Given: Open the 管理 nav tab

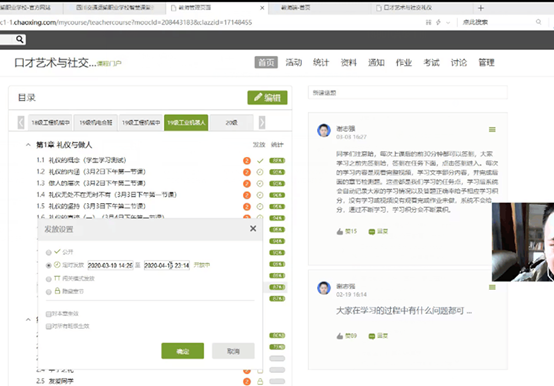Looking at the screenshot, I should [486, 63].
